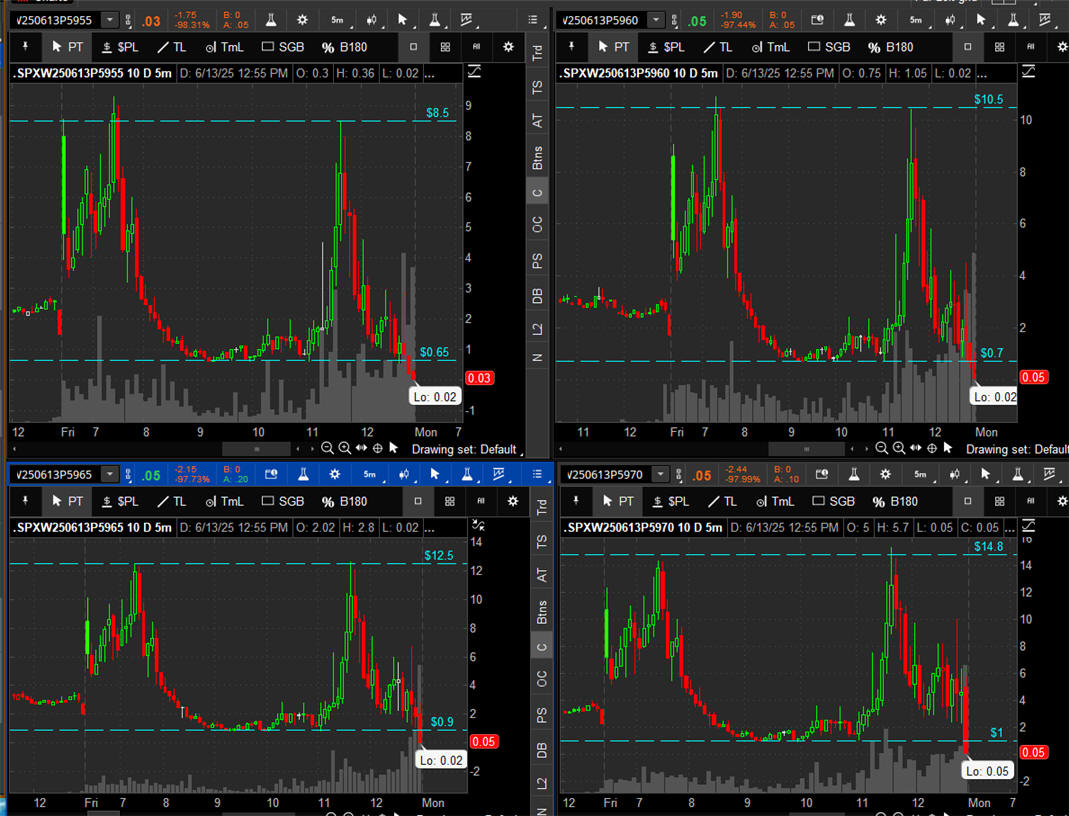Image resolution: width=1069 pixels, height=816 pixels.
Task: Click PT pointer button in P5970 chart
Action: click(615, 501)
